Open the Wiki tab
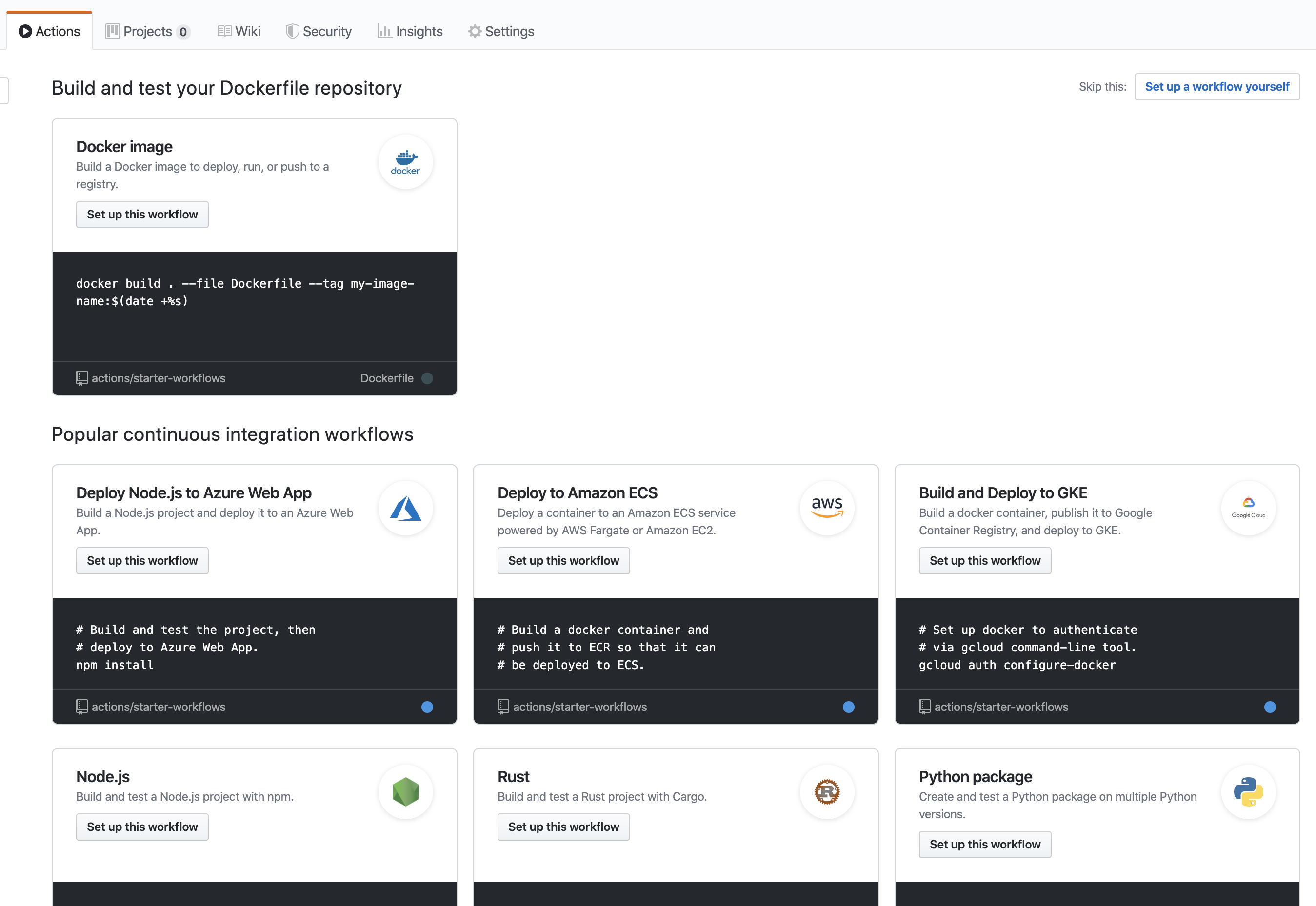1316x906 pixels. tap(239, 31)
